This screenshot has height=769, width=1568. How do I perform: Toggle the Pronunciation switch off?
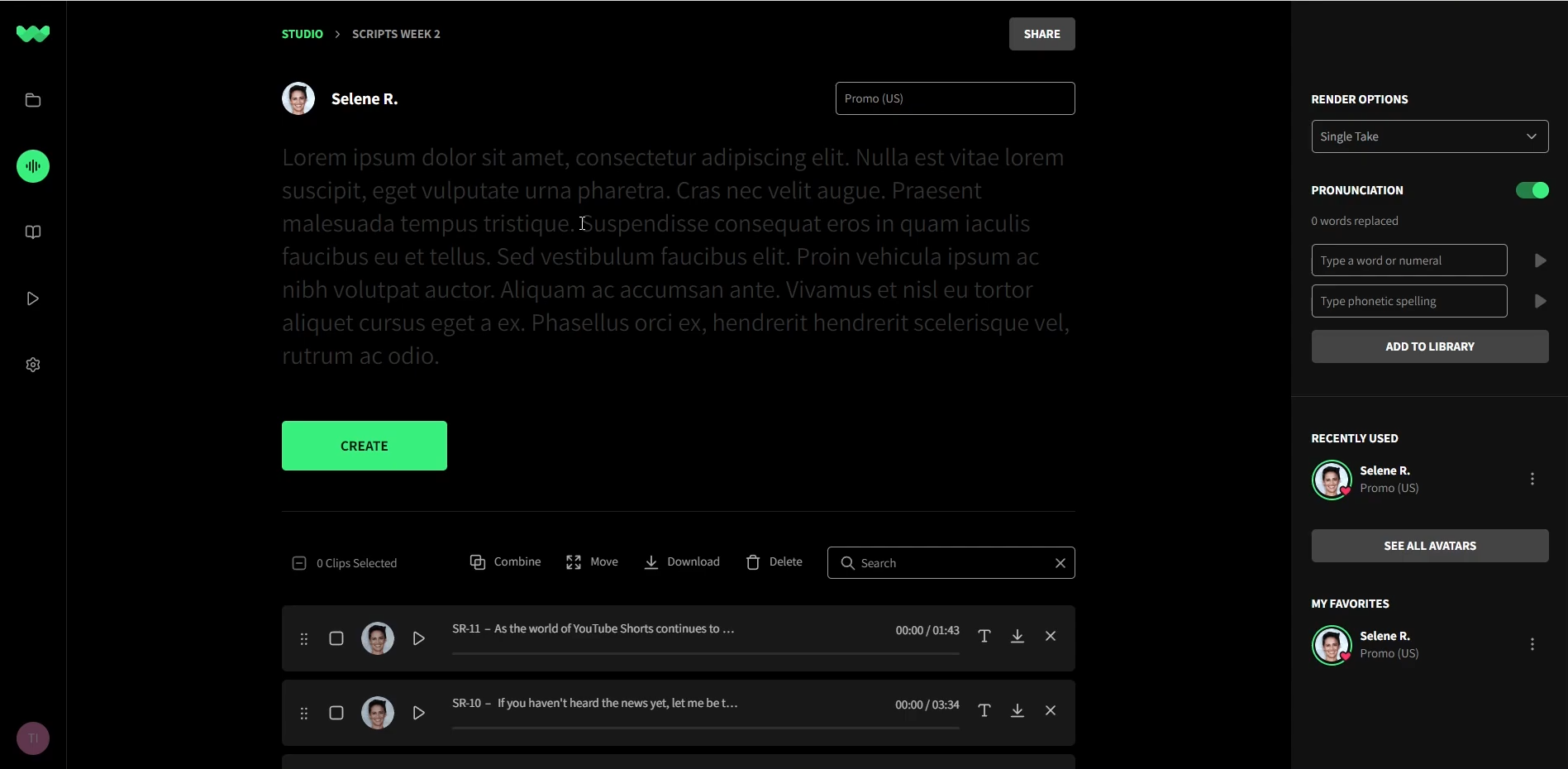[x=1532, y=190]
